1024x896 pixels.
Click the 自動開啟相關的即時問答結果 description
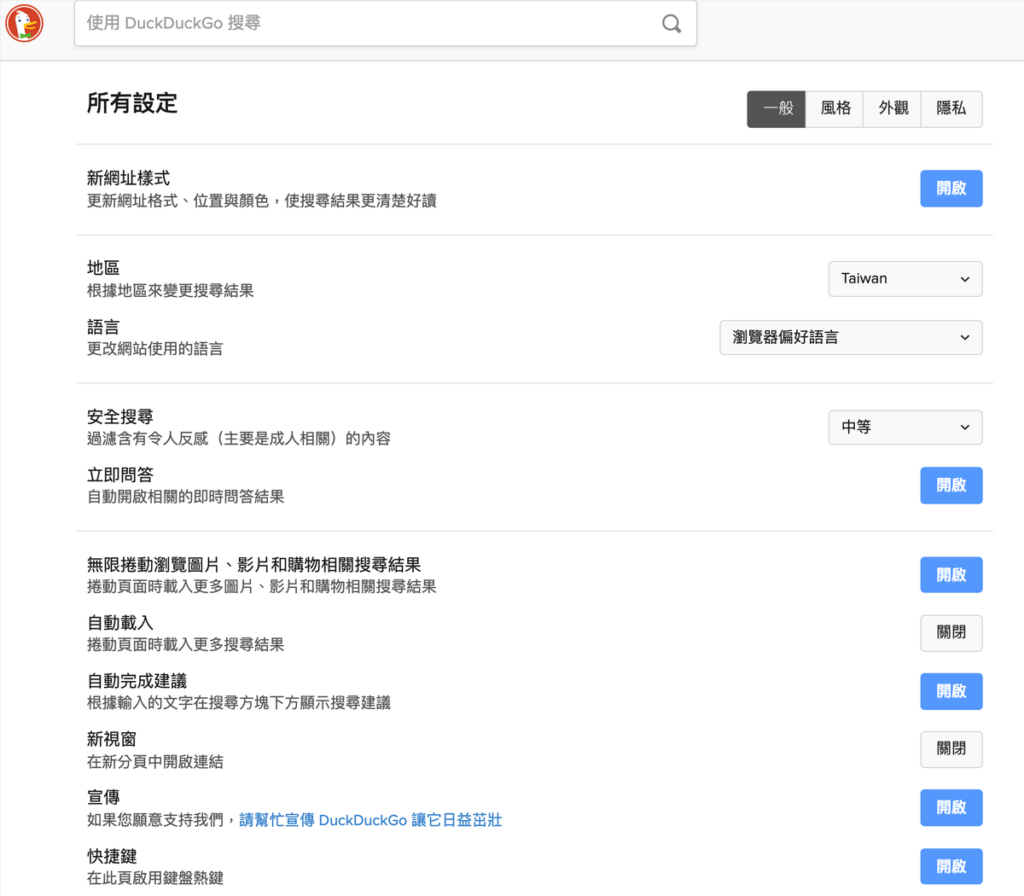click(x=185, y=497)
